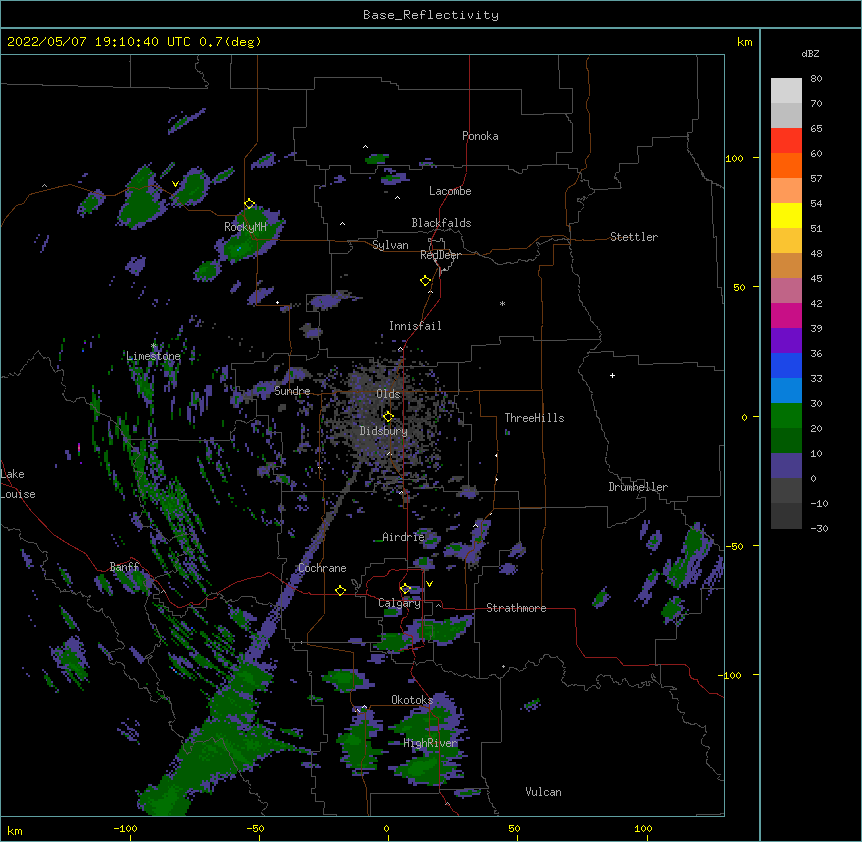Click the Sundre town label
The height and width of the screenshot is (842, 862).
click(x=292, y=391)
